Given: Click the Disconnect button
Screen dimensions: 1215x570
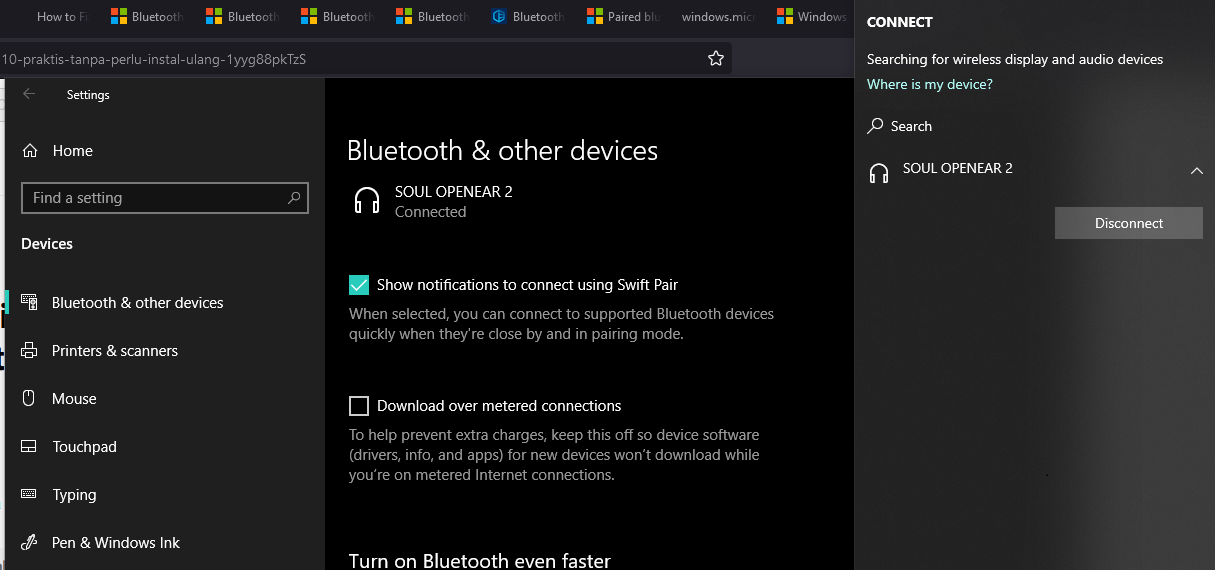Looking at the screenshot, I should click(x=1129, y=223).
